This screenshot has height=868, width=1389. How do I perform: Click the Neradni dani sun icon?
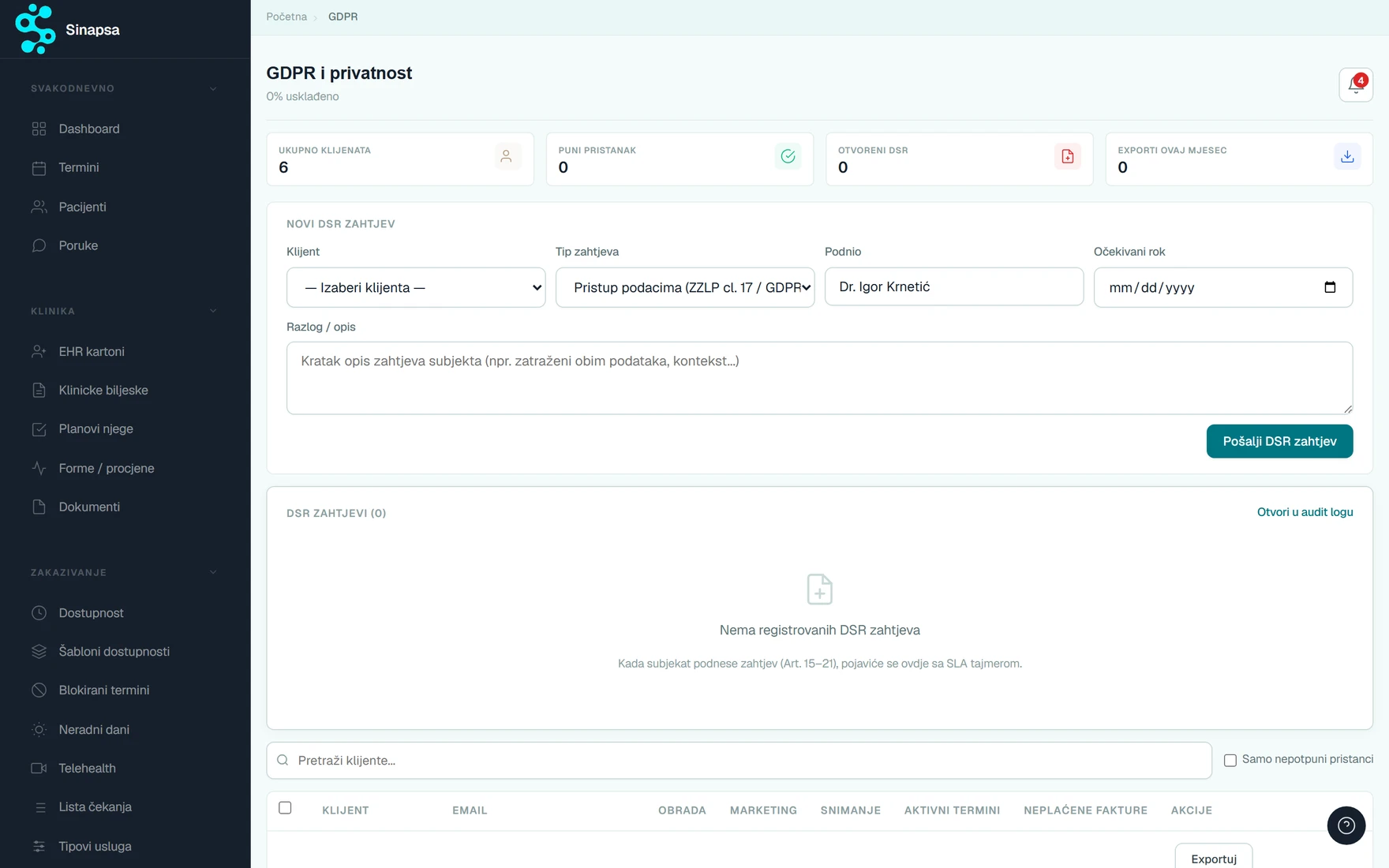39,729
